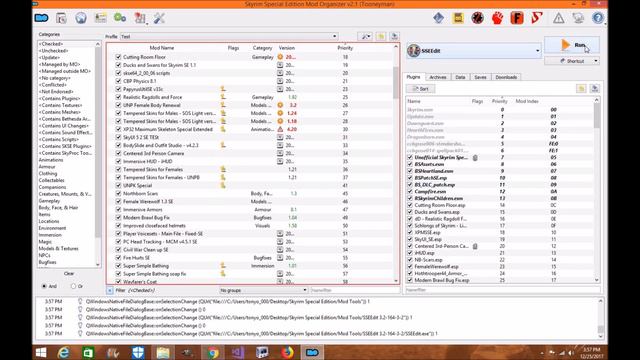Click the plugin list Namefilter input field

coord(502,290)
